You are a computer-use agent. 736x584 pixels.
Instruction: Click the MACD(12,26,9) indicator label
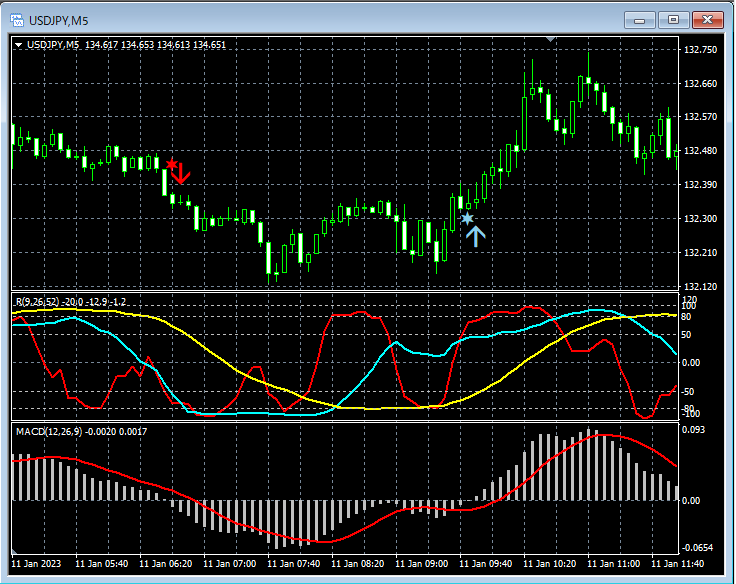tap(81, 431)
